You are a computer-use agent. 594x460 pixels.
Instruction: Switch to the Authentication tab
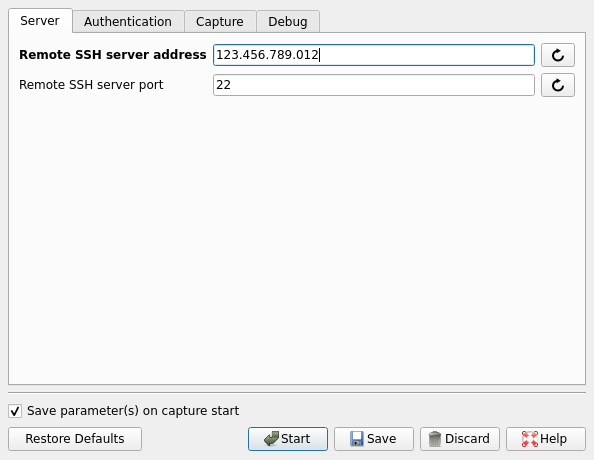click(128, 22)
